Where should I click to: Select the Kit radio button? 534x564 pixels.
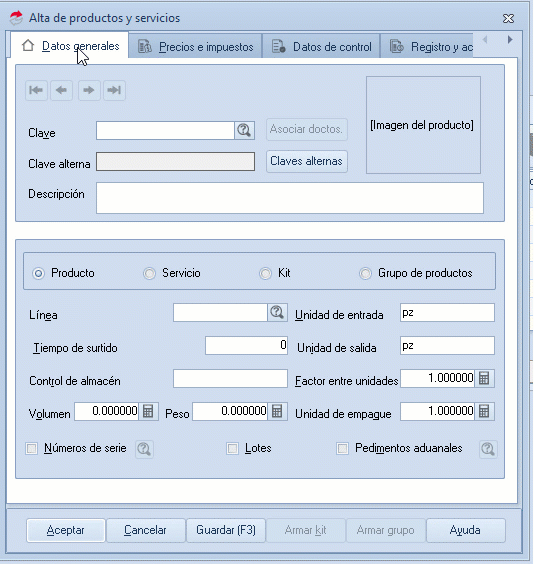tap(265, 273)
